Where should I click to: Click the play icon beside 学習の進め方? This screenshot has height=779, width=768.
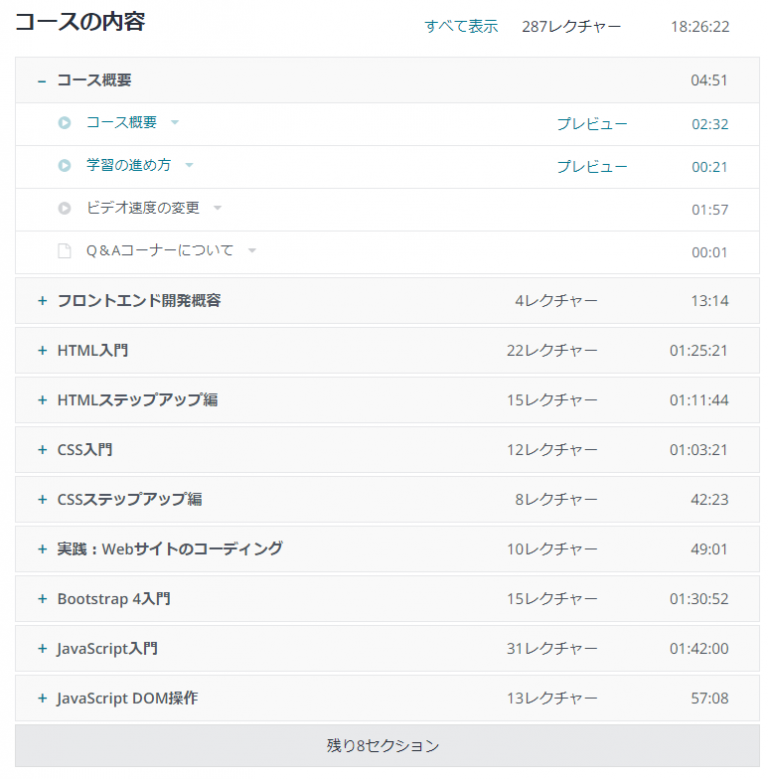click(x=65, y=166)
